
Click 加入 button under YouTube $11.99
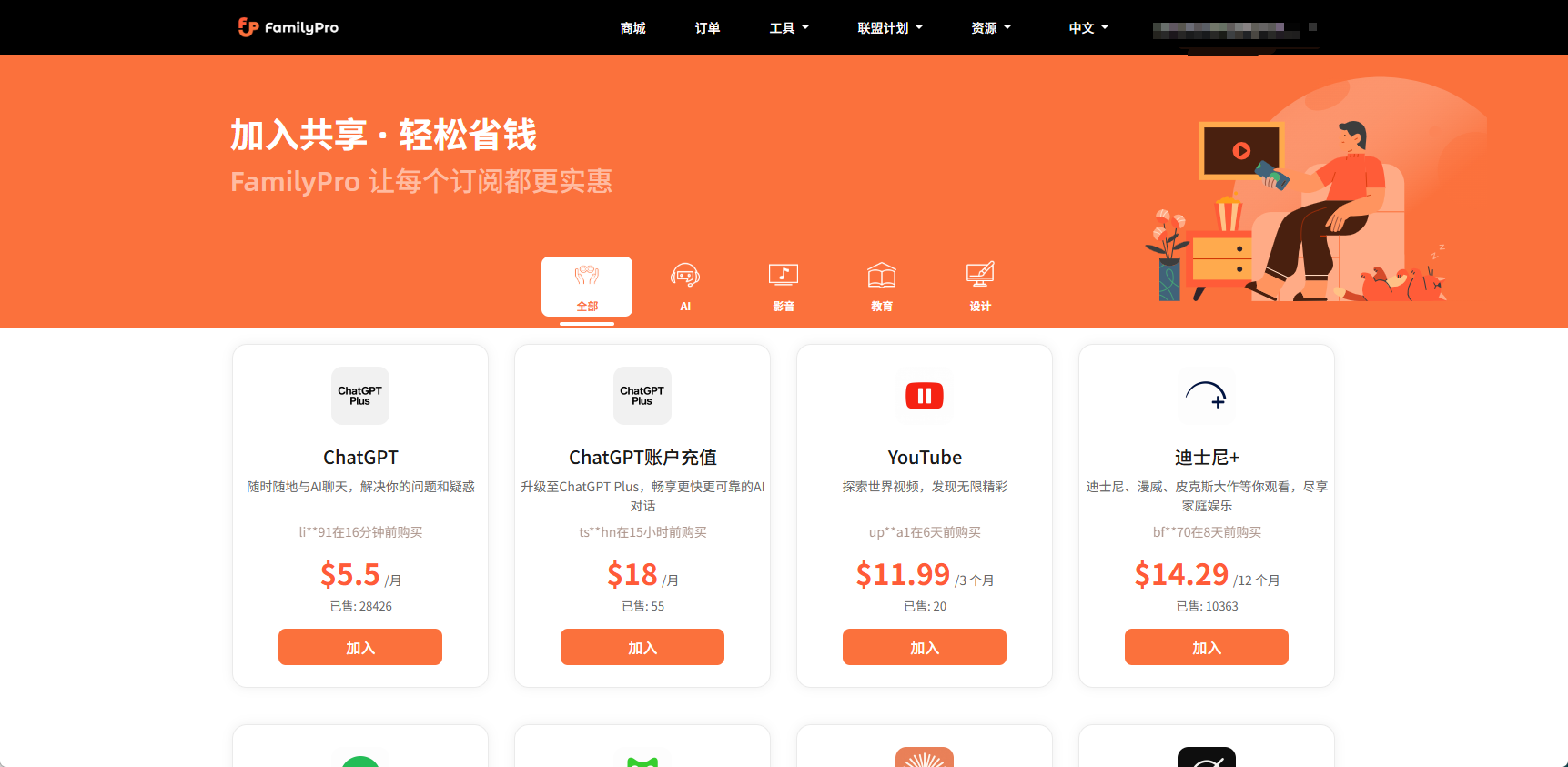click(x=925, y=647)
